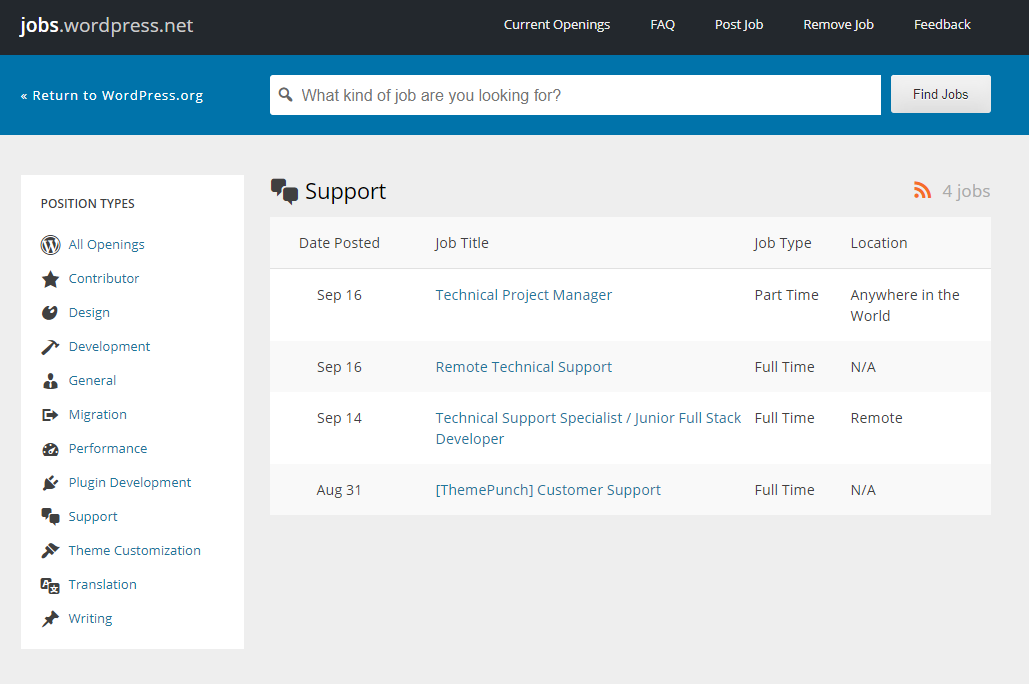Click the star icon for Contributor
The height and width of the screenshot is (684, 1029).
click(x=50, y=279)
